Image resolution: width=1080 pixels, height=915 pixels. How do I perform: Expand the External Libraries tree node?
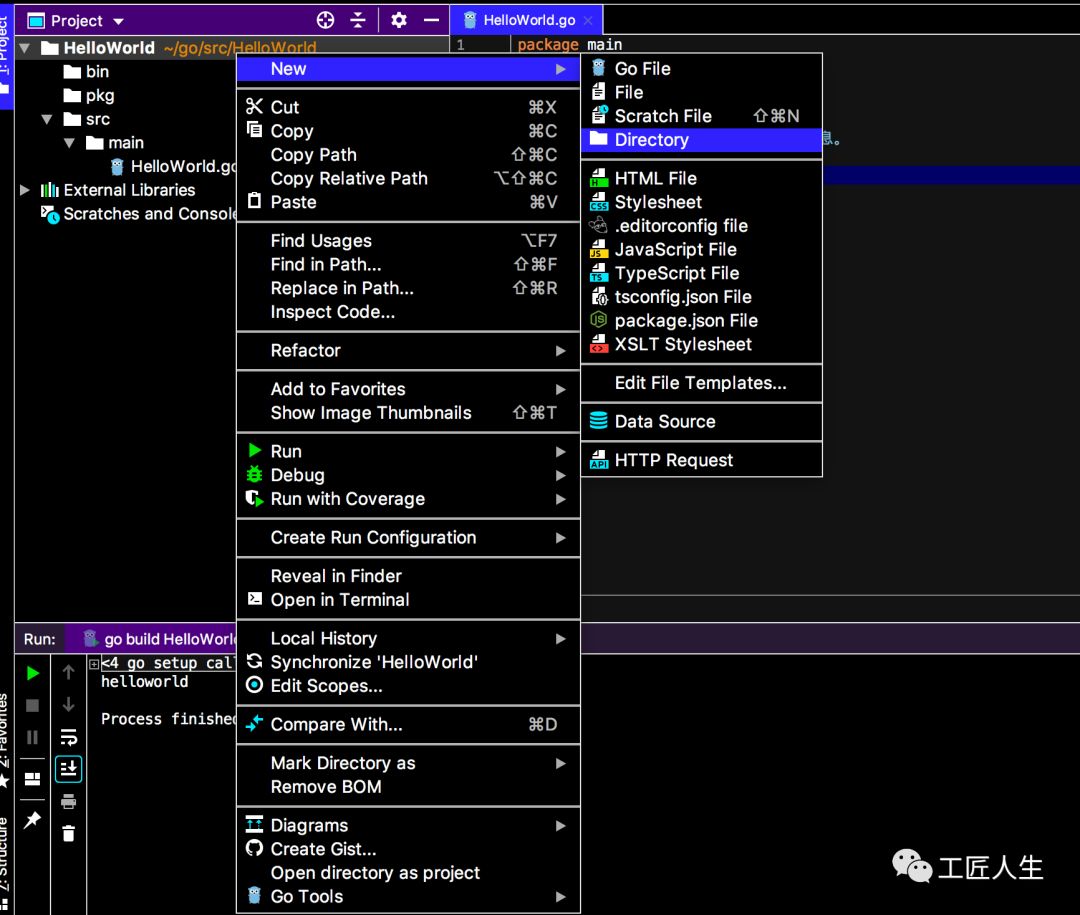pyautogui.click(x=25, y=190)
